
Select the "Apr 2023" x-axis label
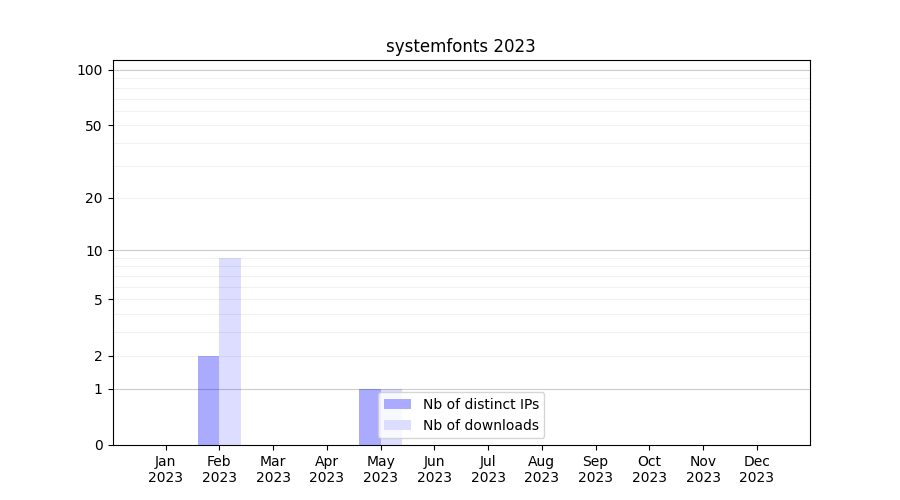click(327, 469)
